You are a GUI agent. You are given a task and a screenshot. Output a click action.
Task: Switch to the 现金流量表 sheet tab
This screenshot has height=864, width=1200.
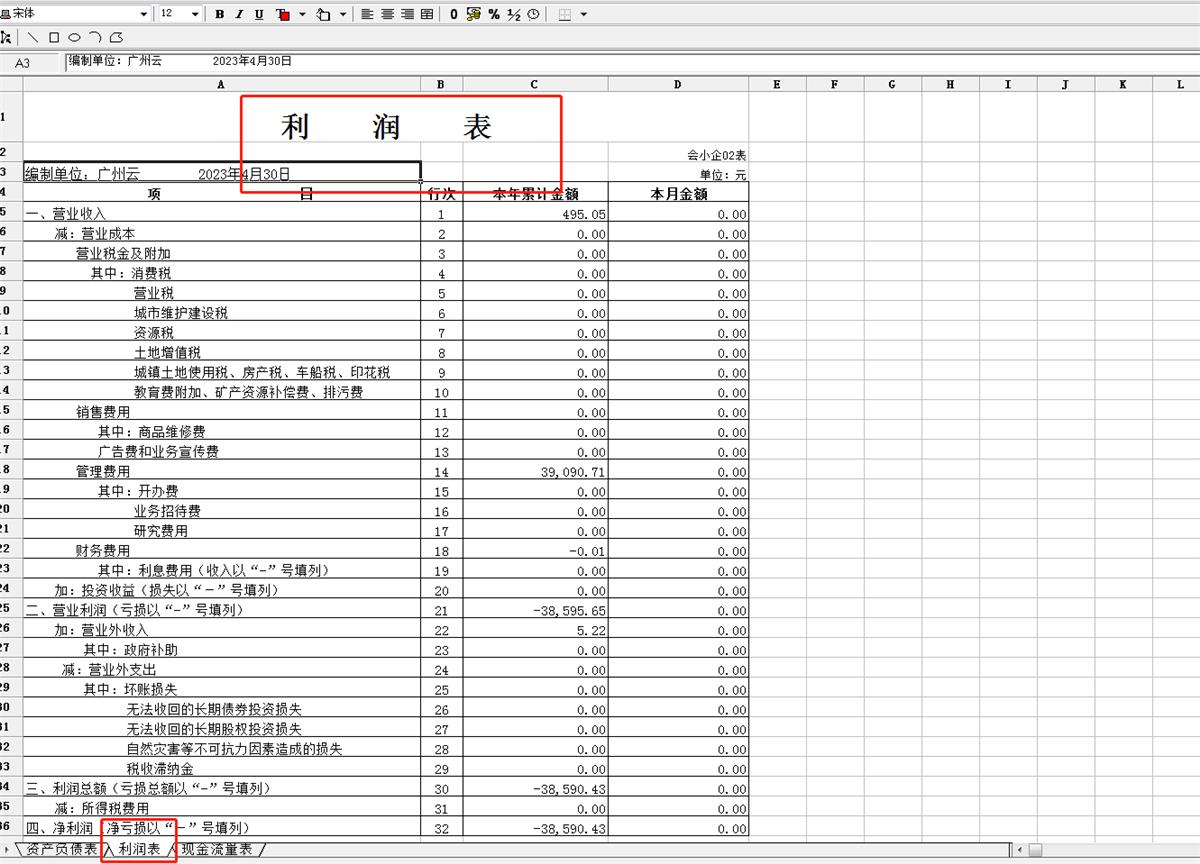tap(216, 849)
